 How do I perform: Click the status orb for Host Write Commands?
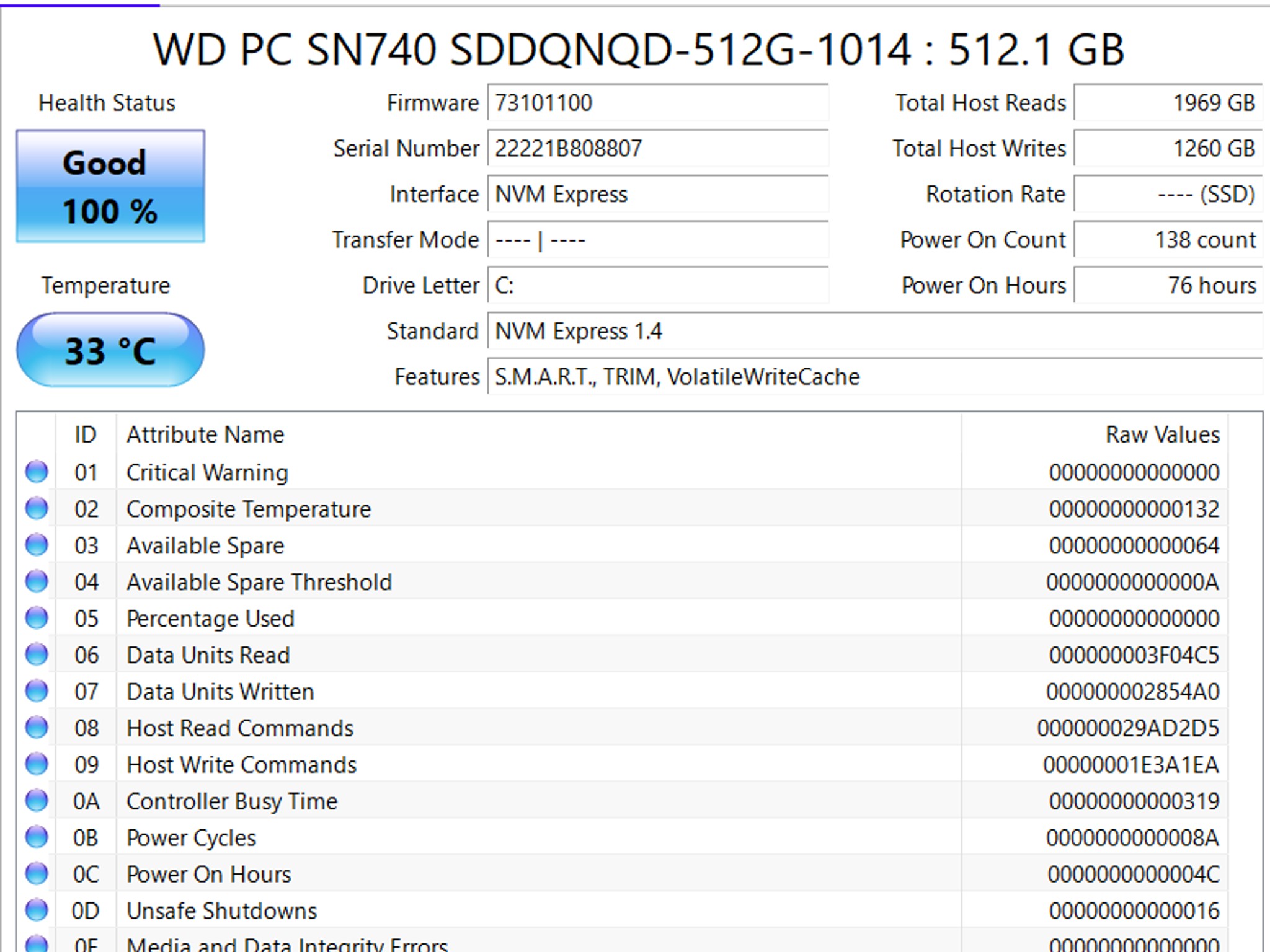tap(37, 764)
